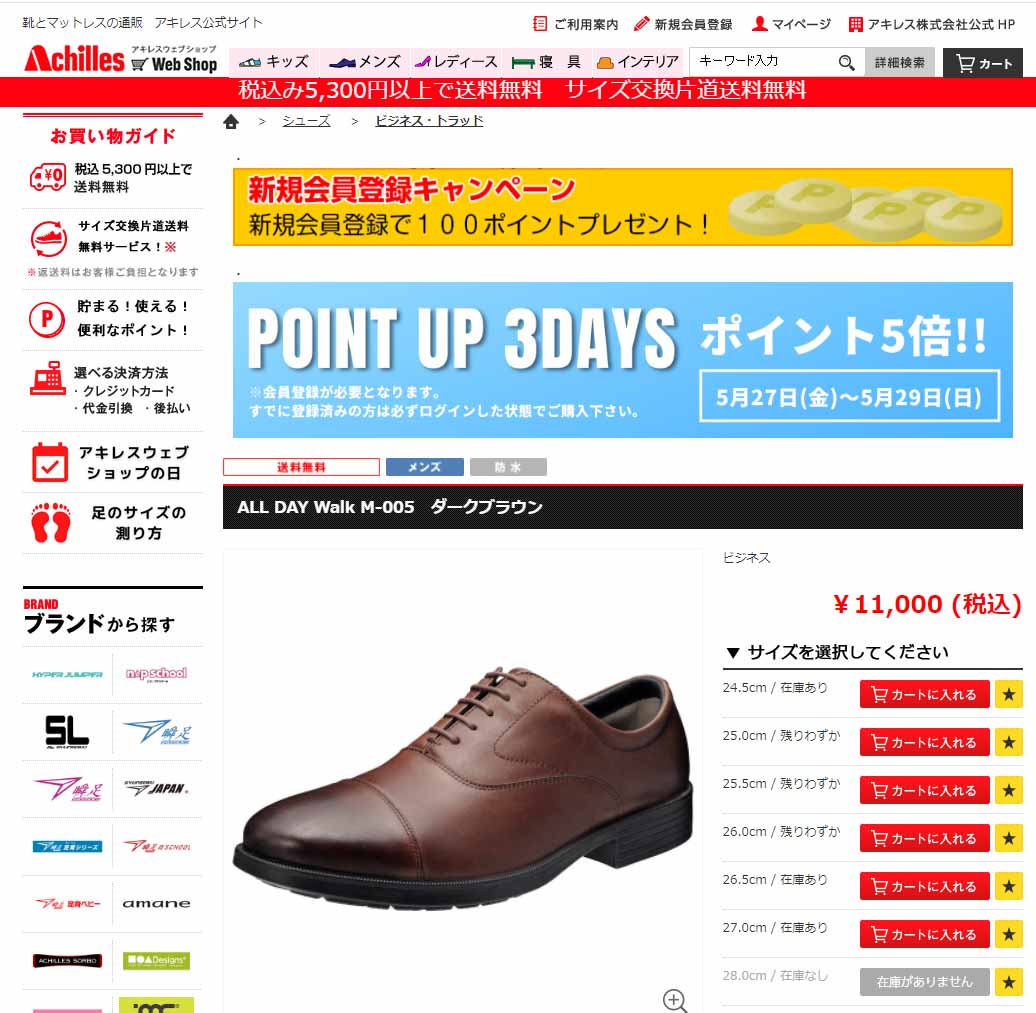This screenshot has width=1036, height=1013.
Task: Select the キッズ navigation tab
Action: coord(274,63)
